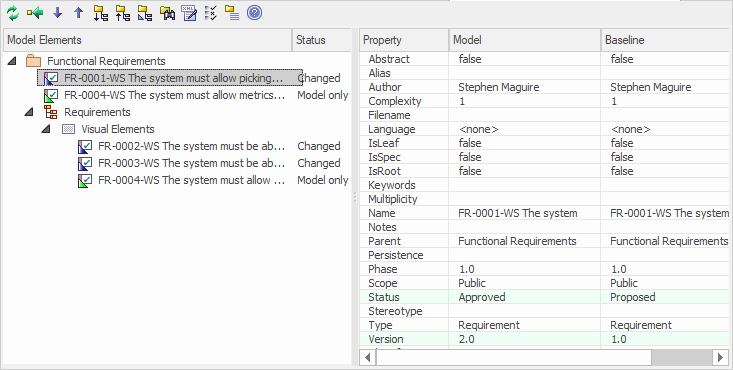This screenshot has width=733, height=370.
Task: Collapse the Visual Elements node
Action: coord(46,129)
